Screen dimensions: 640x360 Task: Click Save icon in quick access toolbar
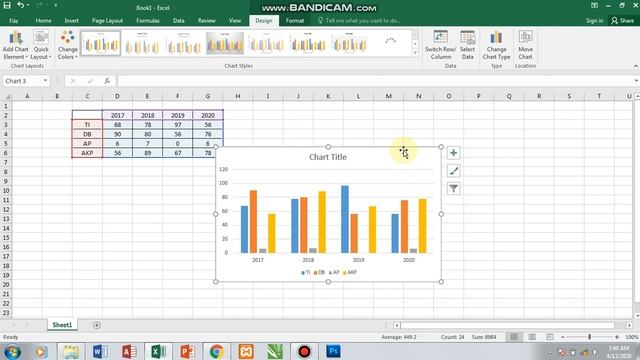point(7,5)
